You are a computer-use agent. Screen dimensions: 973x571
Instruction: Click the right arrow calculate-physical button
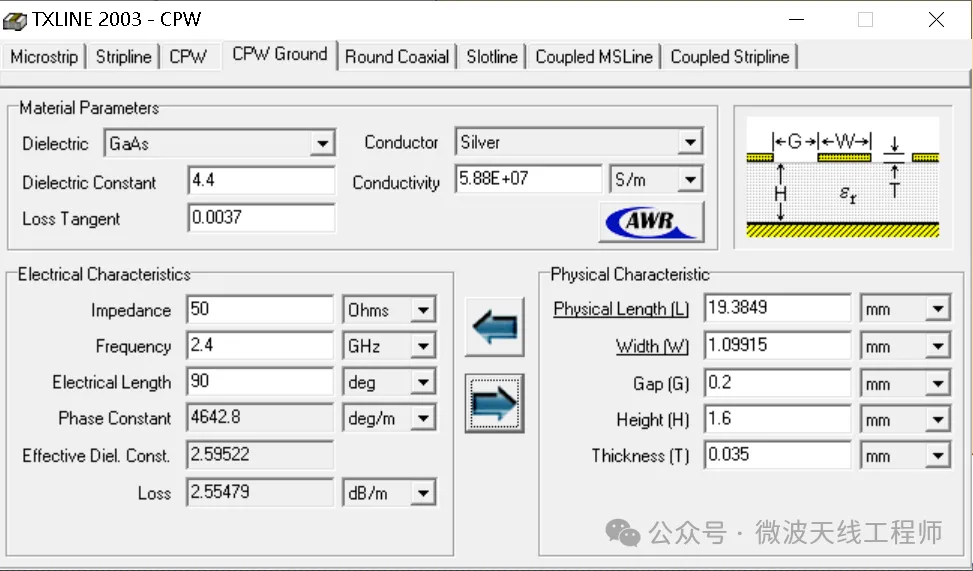pyautogui.click(x=495, y=403)
